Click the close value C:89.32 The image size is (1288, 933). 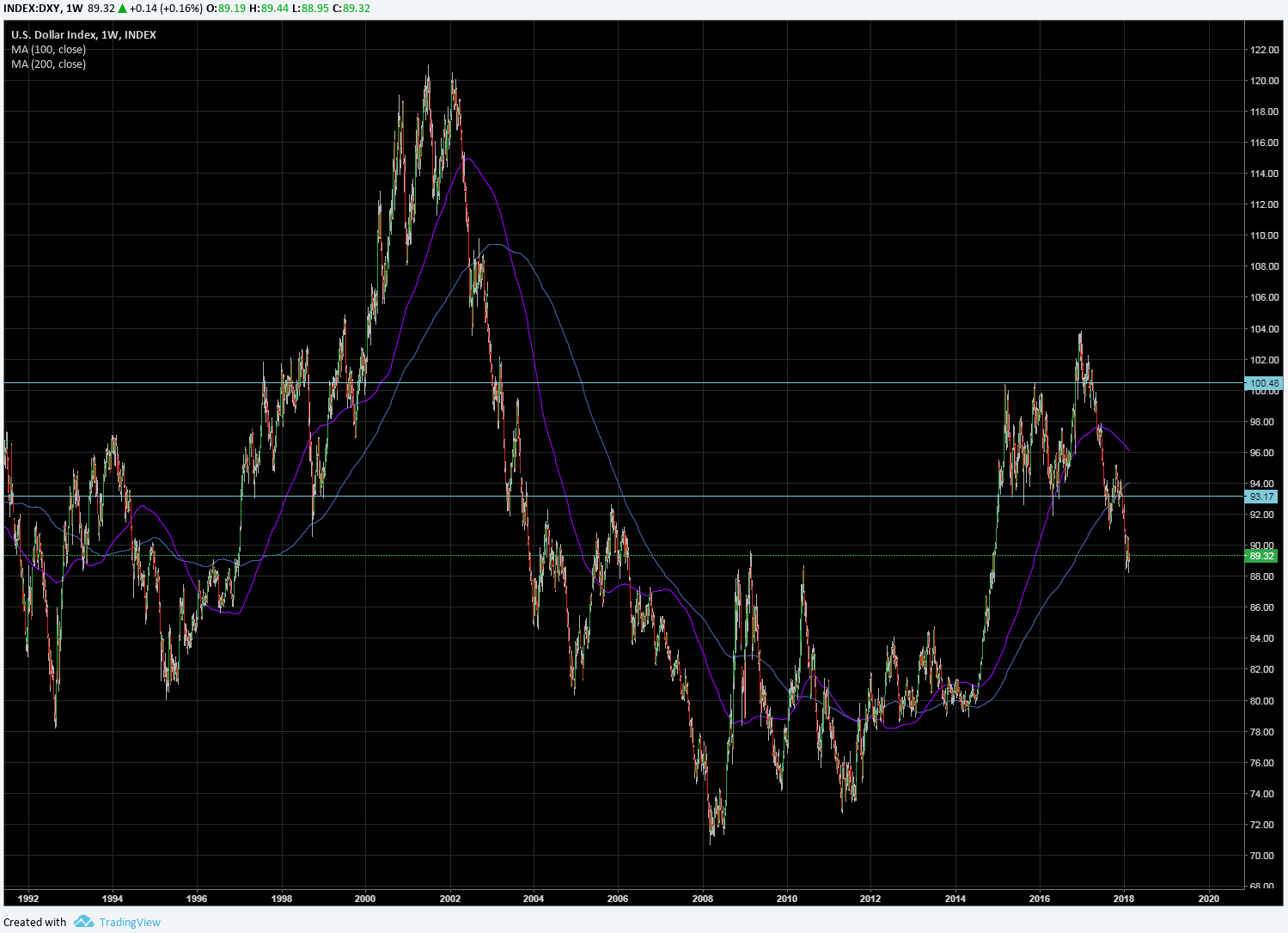tap(351, 9)
